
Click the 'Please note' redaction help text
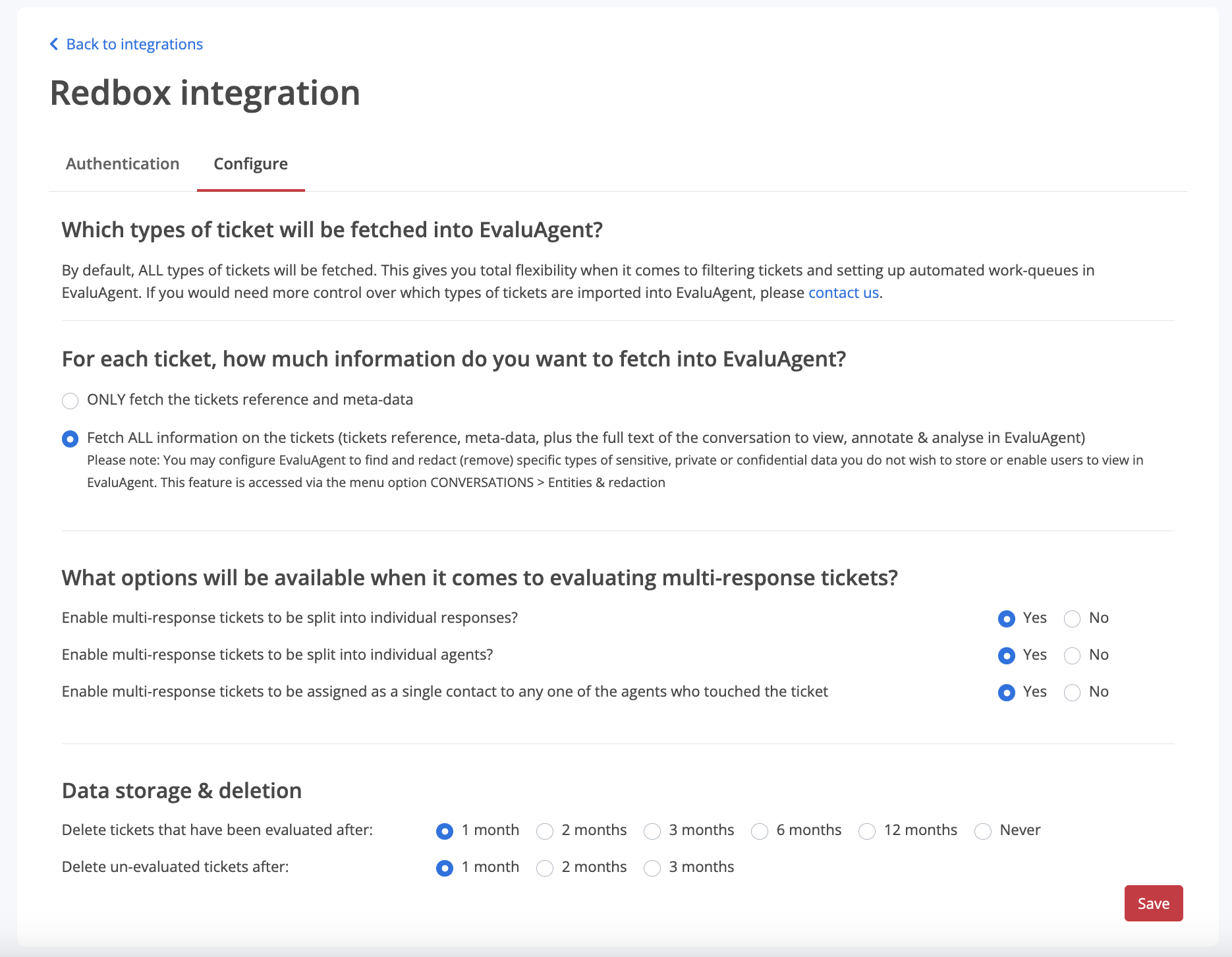(615, 471)
